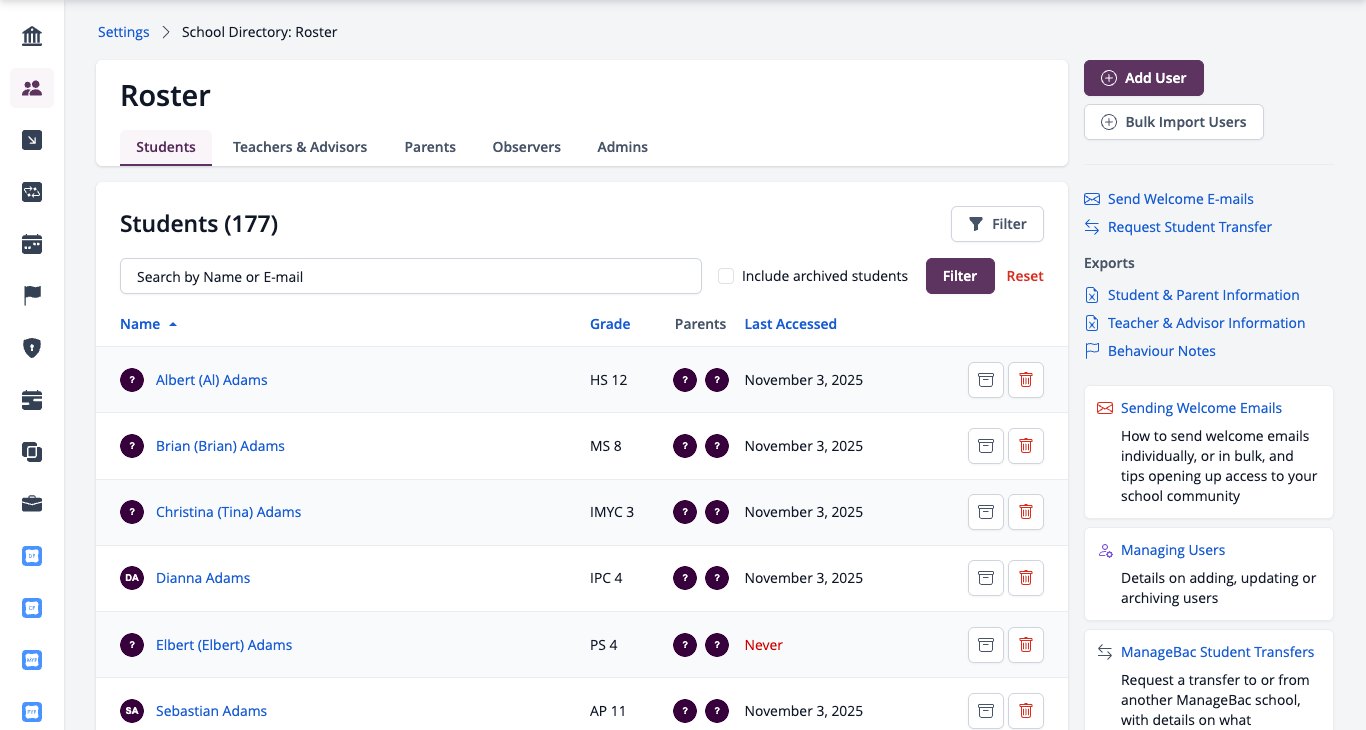Select the shield icon in left sidebar
The height and width of the screenshot is (730, 1366).
[x=32, y=348]
